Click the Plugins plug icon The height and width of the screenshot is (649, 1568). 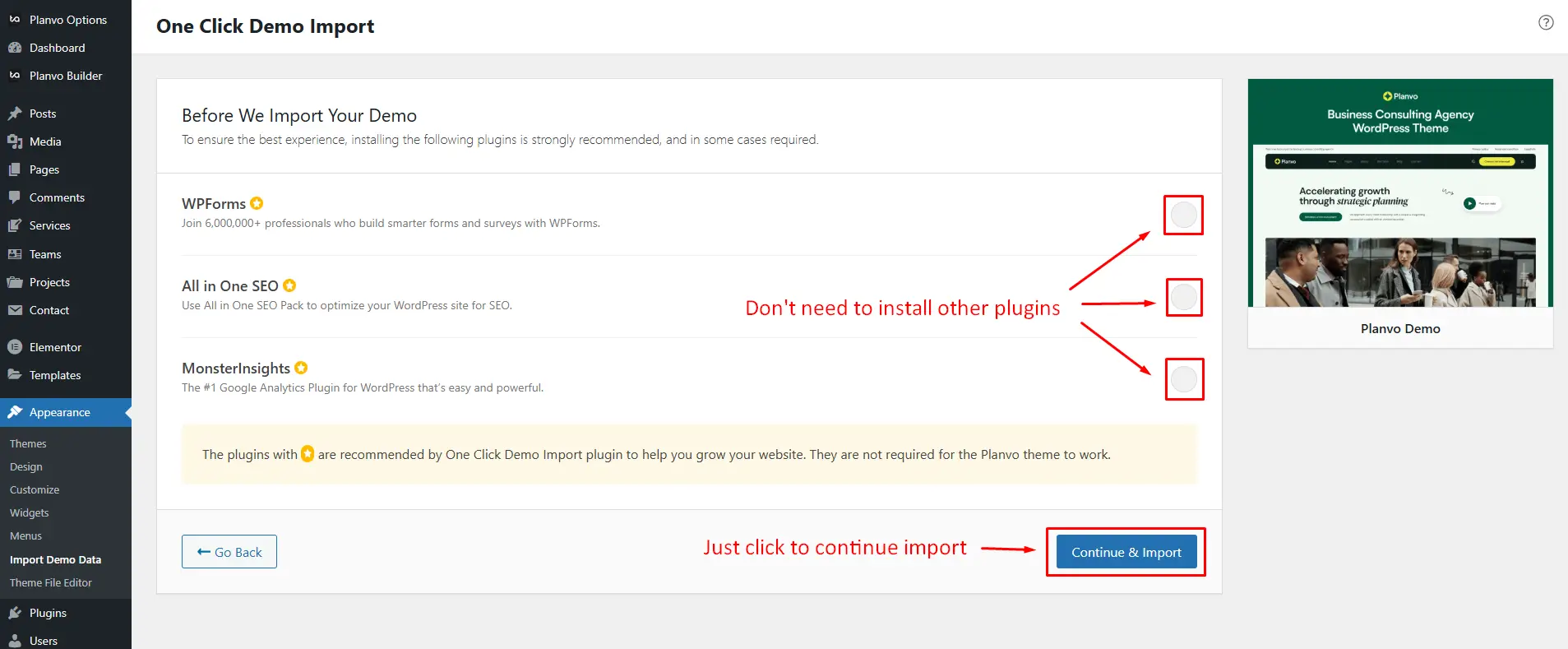pyautogui.click(x=15, y=613)
